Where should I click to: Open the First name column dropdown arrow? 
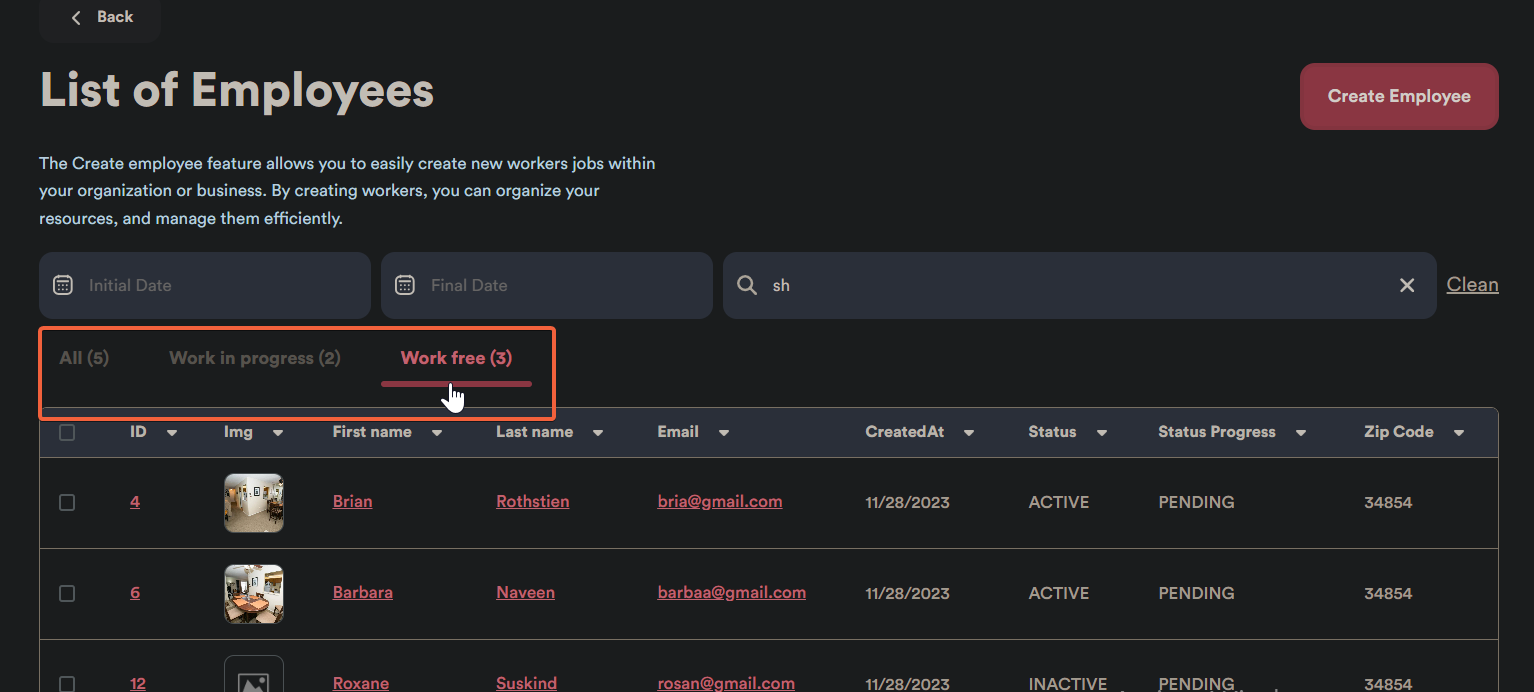pyautogui.click(x=437, y=433)
